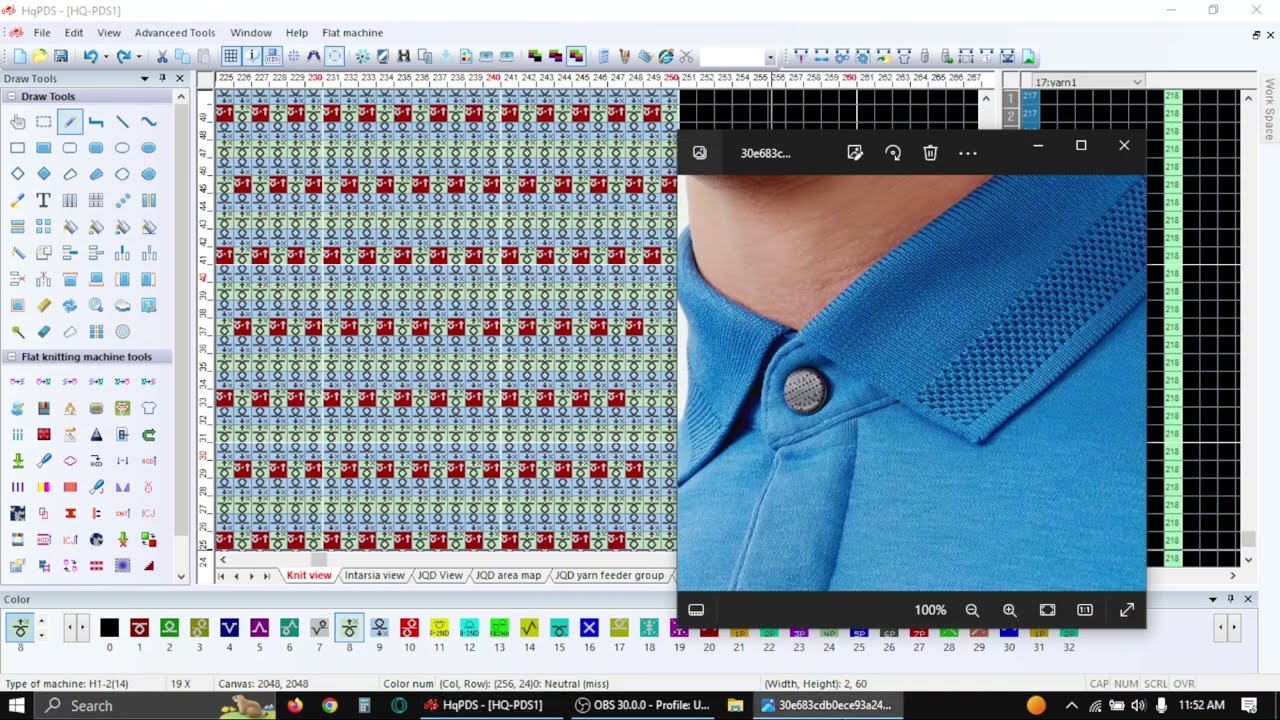Click the Windows Start button
The image size is (1280, 720).
(x=17, y=705)
